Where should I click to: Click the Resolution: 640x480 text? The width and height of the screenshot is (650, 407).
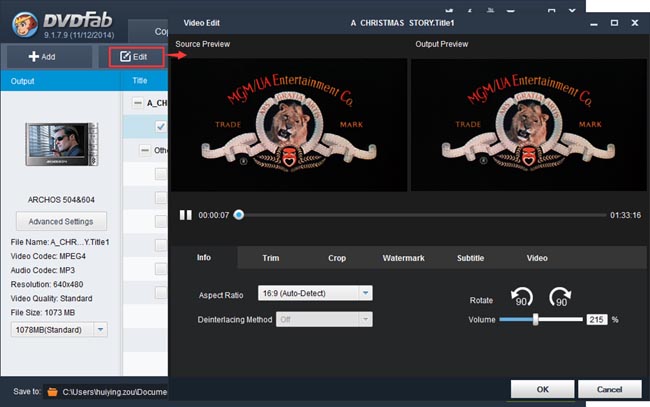pyautogui.click(x=47, y=284)
